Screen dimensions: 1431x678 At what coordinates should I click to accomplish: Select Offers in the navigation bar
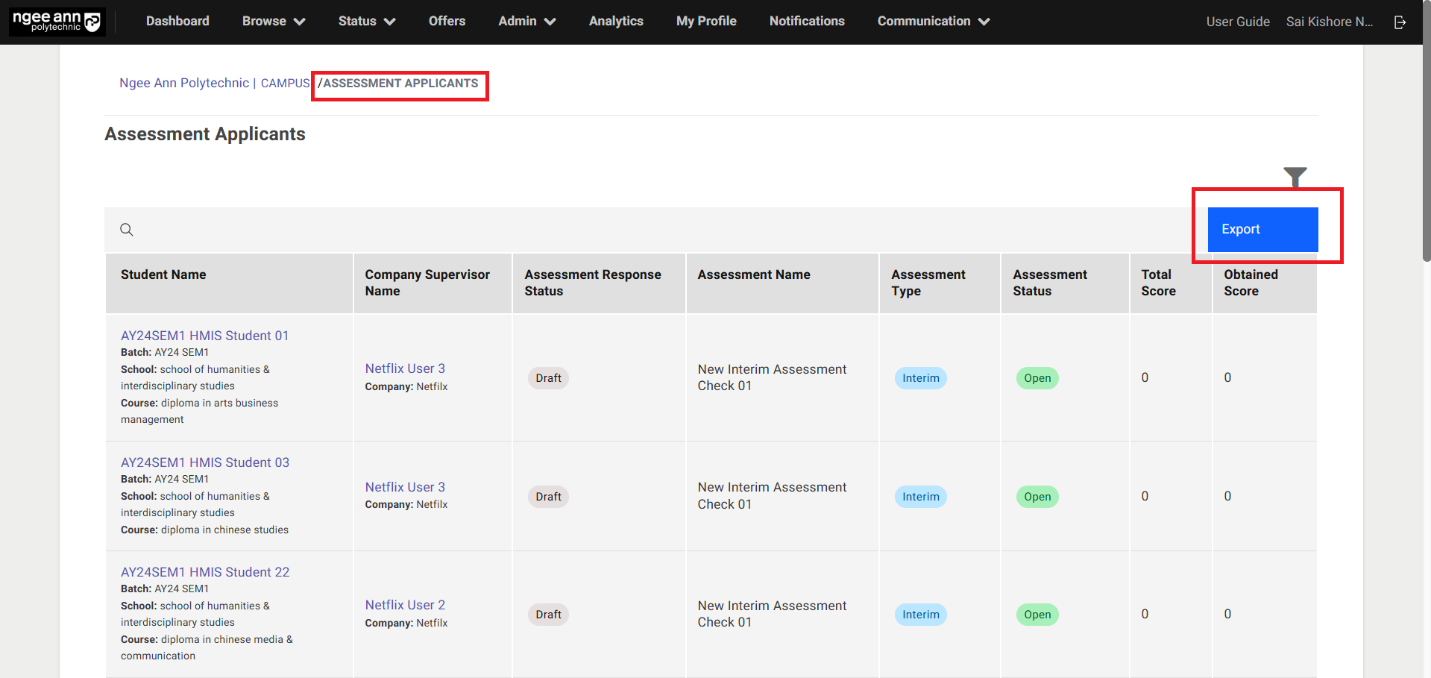447,21
